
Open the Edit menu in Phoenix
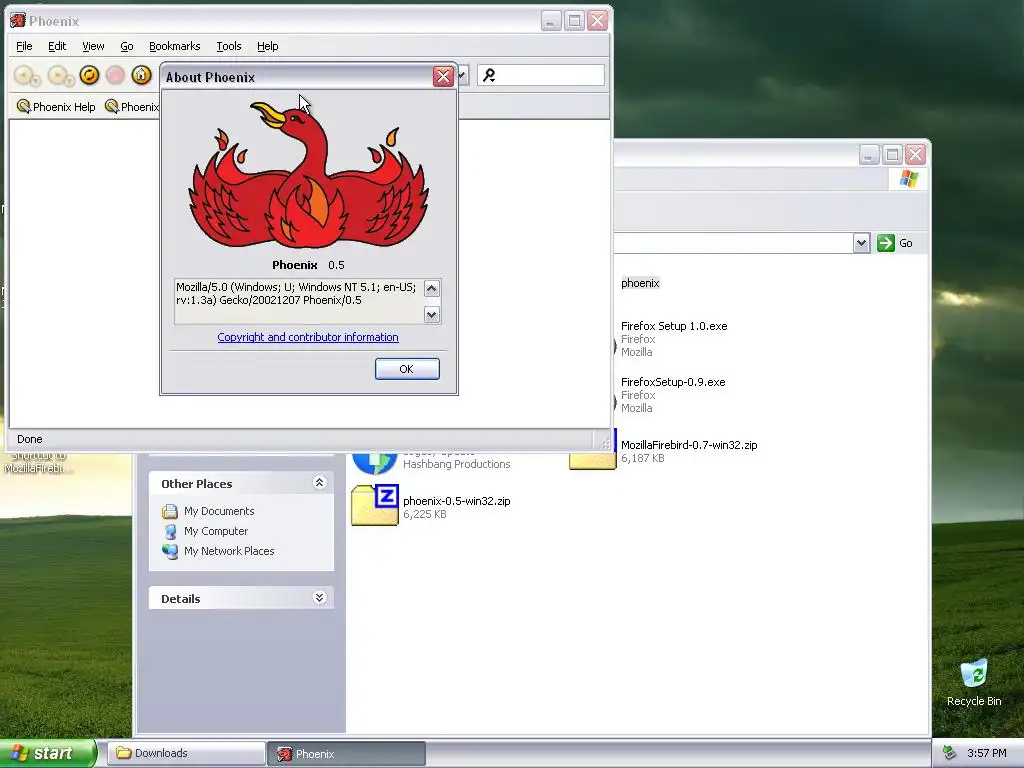click(57, 46)
